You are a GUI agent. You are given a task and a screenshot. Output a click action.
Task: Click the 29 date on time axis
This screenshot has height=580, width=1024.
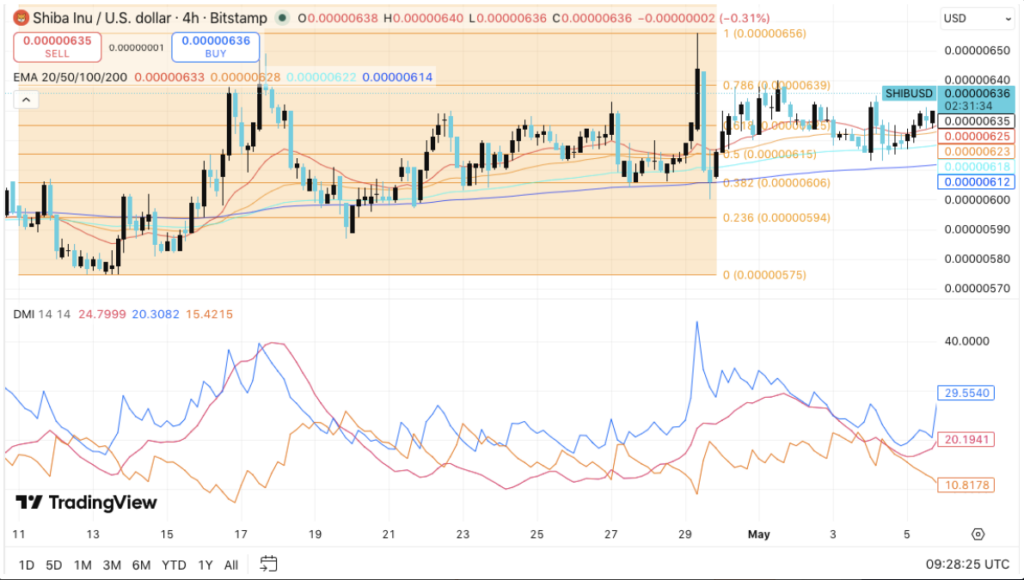[685, 534]
